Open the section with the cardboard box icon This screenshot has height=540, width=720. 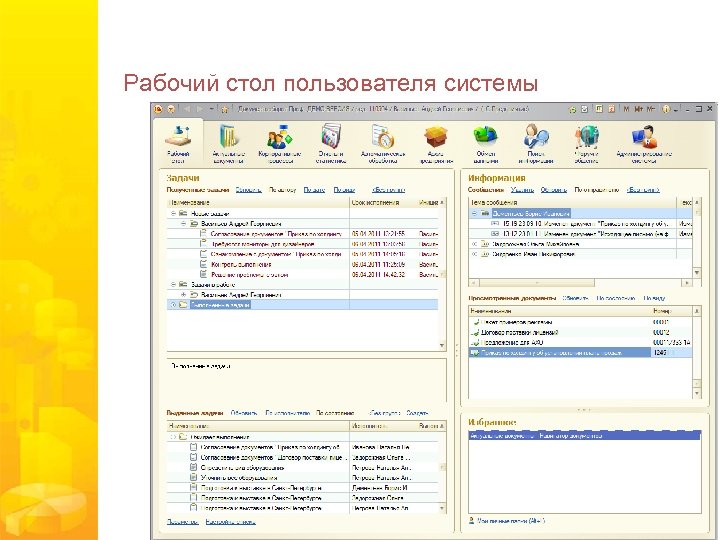[x=436, y=143]
